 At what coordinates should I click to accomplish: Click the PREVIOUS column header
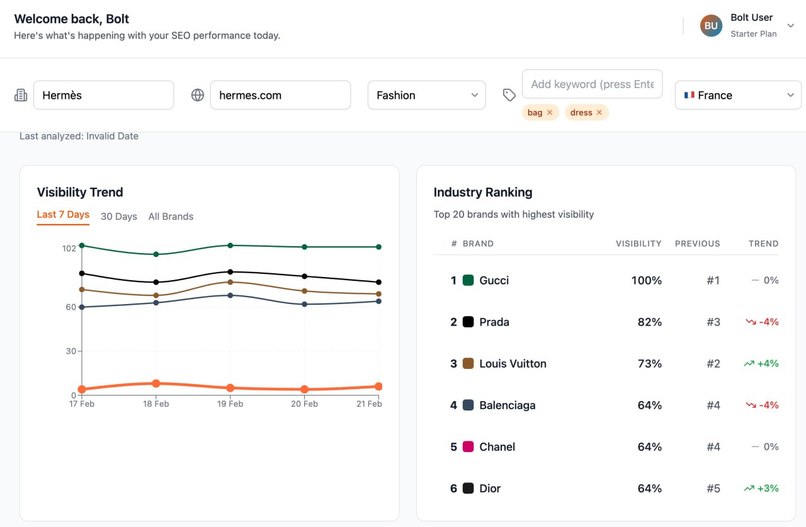click(697, 244)
